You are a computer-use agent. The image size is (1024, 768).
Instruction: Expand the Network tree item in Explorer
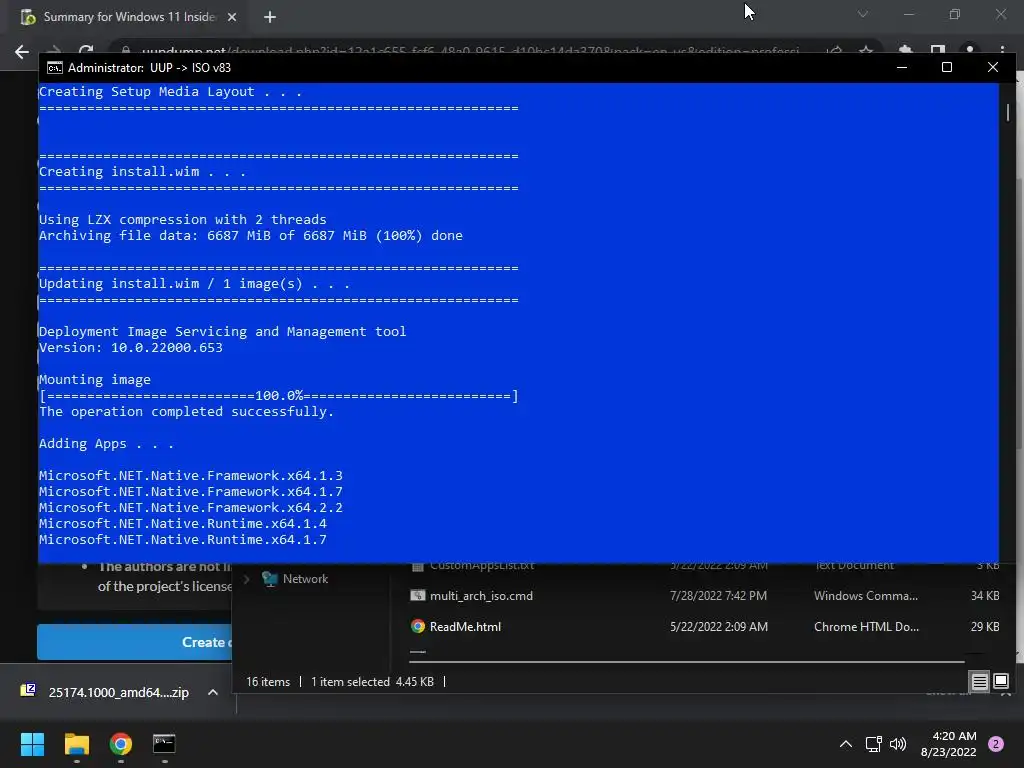pyautogui.click(x=247, y=579)
